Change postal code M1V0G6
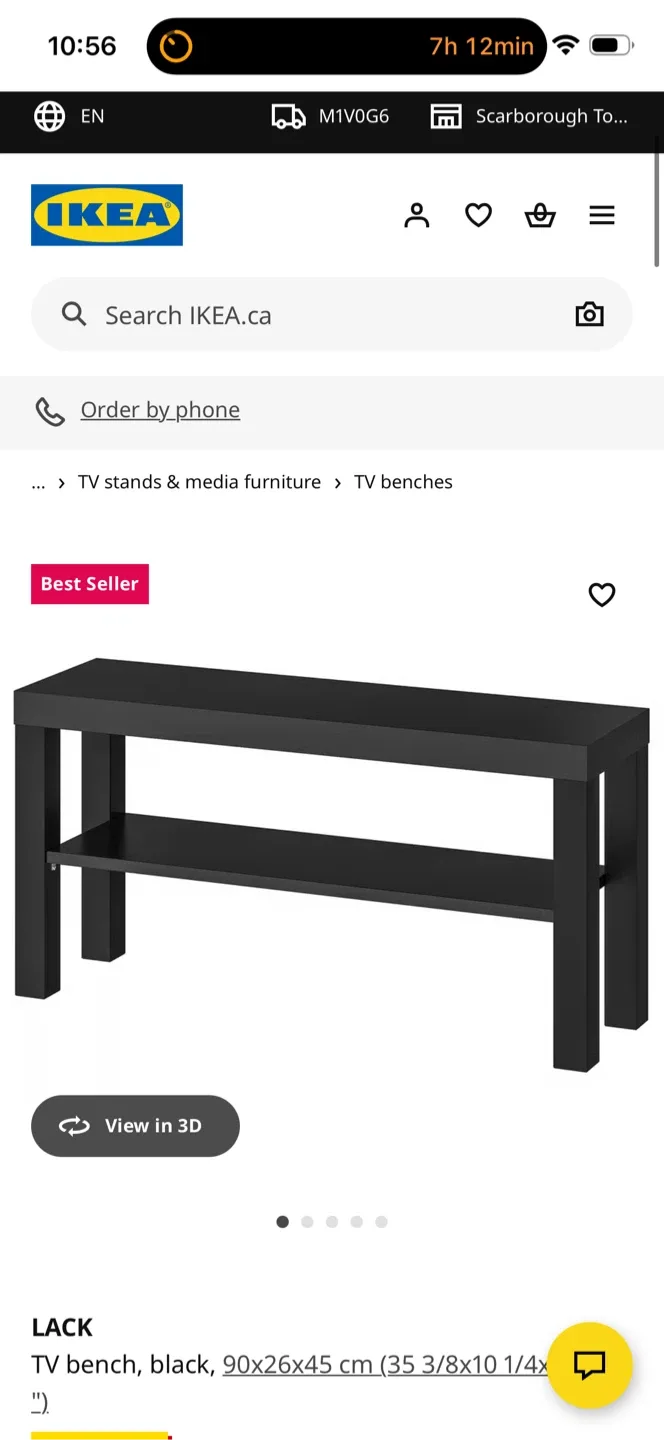Image resolution: width=664 pixels, height=1440 pixels. click(330, 116)
